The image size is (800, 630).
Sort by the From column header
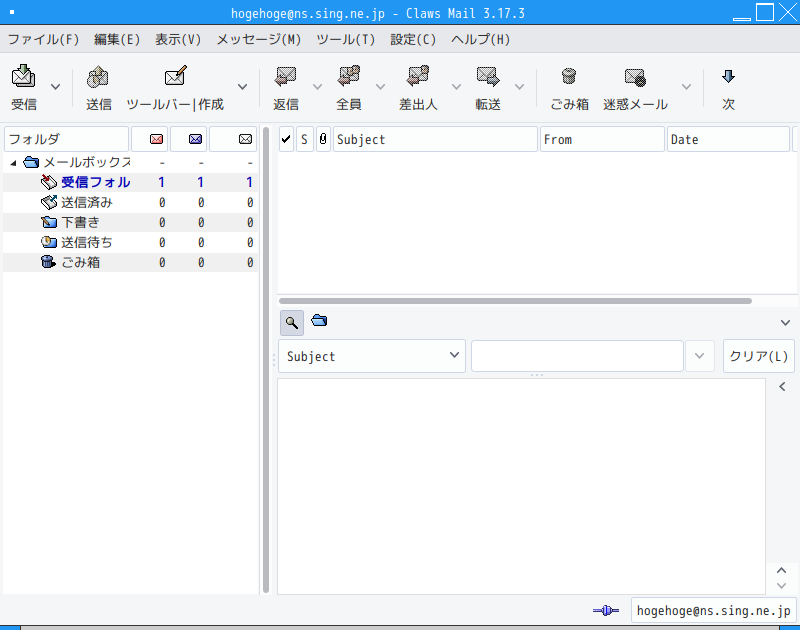(602, 139)
